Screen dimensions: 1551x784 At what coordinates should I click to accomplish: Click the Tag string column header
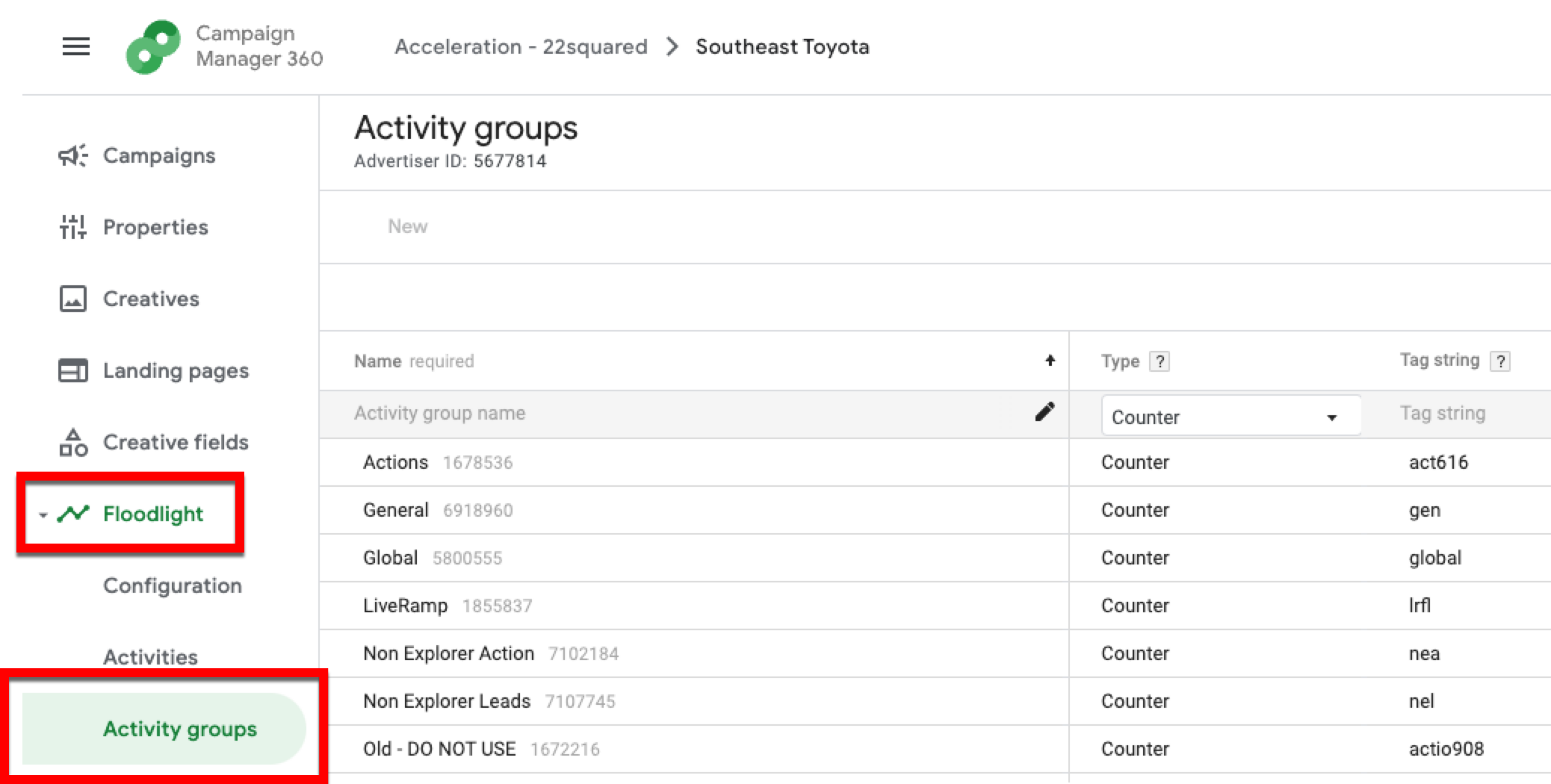[1440, 360]
